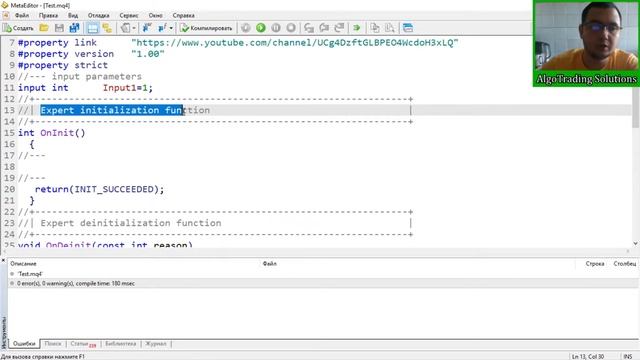Click the page navigate-back icon

[125, 28]
